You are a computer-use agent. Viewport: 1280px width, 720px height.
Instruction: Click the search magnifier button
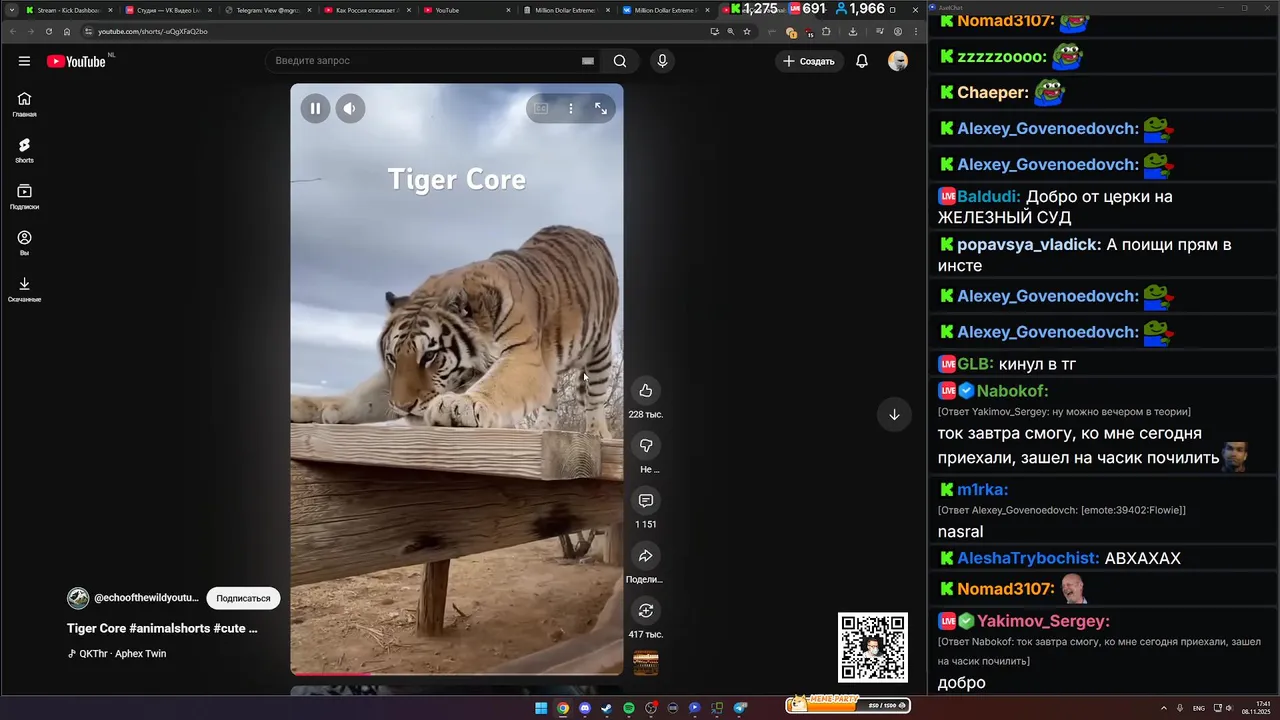[620, 61]
